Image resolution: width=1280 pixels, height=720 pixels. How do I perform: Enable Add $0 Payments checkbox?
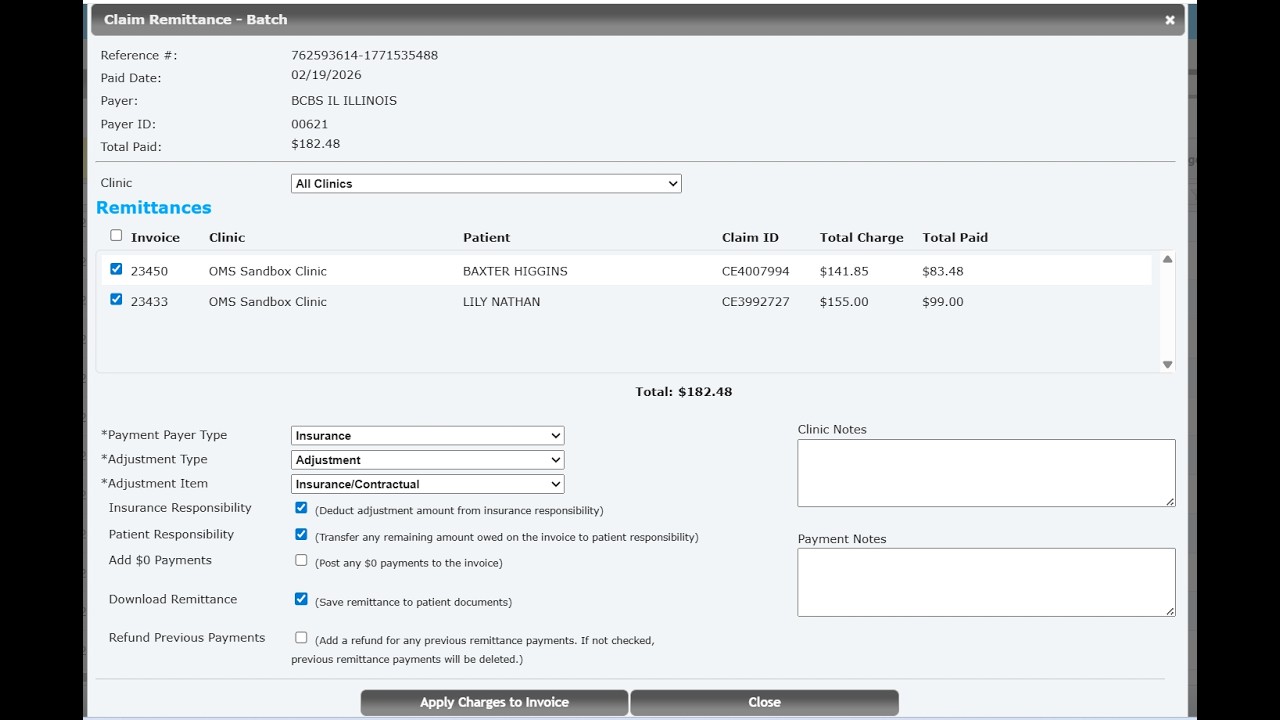click(301, 560)
